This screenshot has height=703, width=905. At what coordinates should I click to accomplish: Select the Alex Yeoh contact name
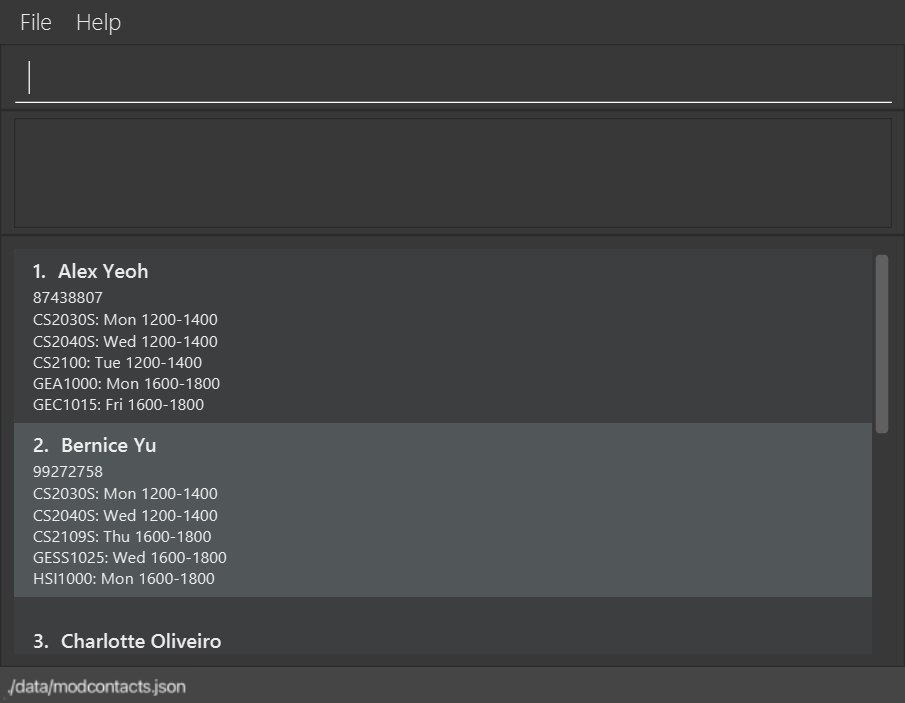[103, 271]
